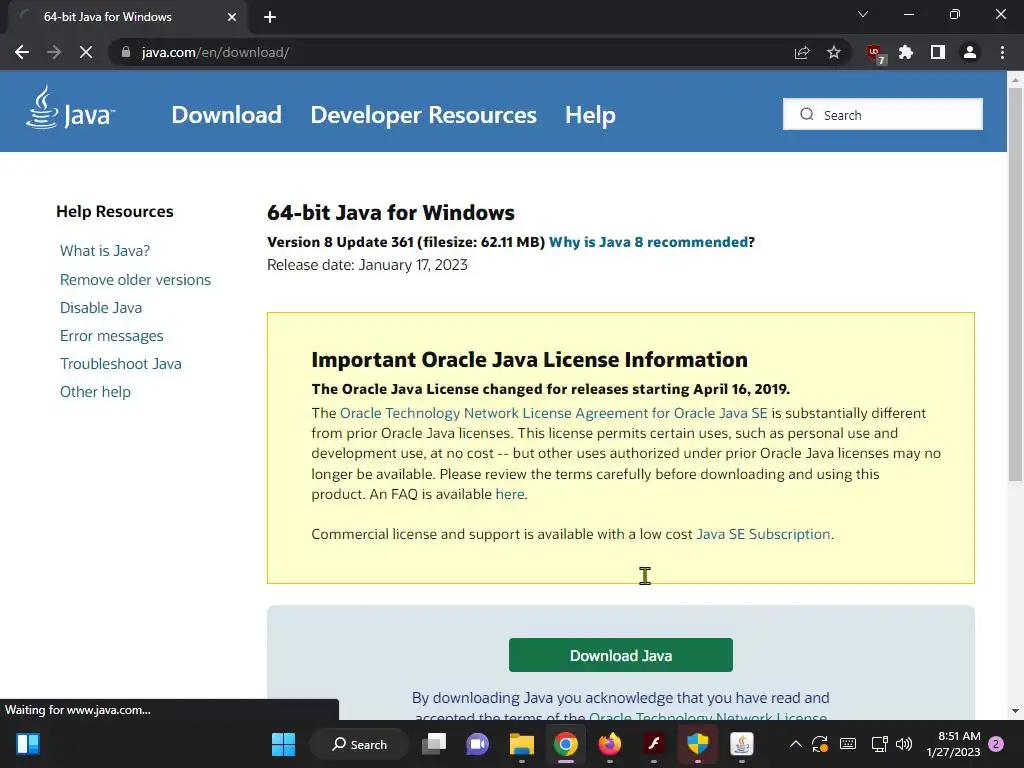Open a new tab with the plus button
The width and height of the screenshot is (1024, 768).
(x=270, y=17)
